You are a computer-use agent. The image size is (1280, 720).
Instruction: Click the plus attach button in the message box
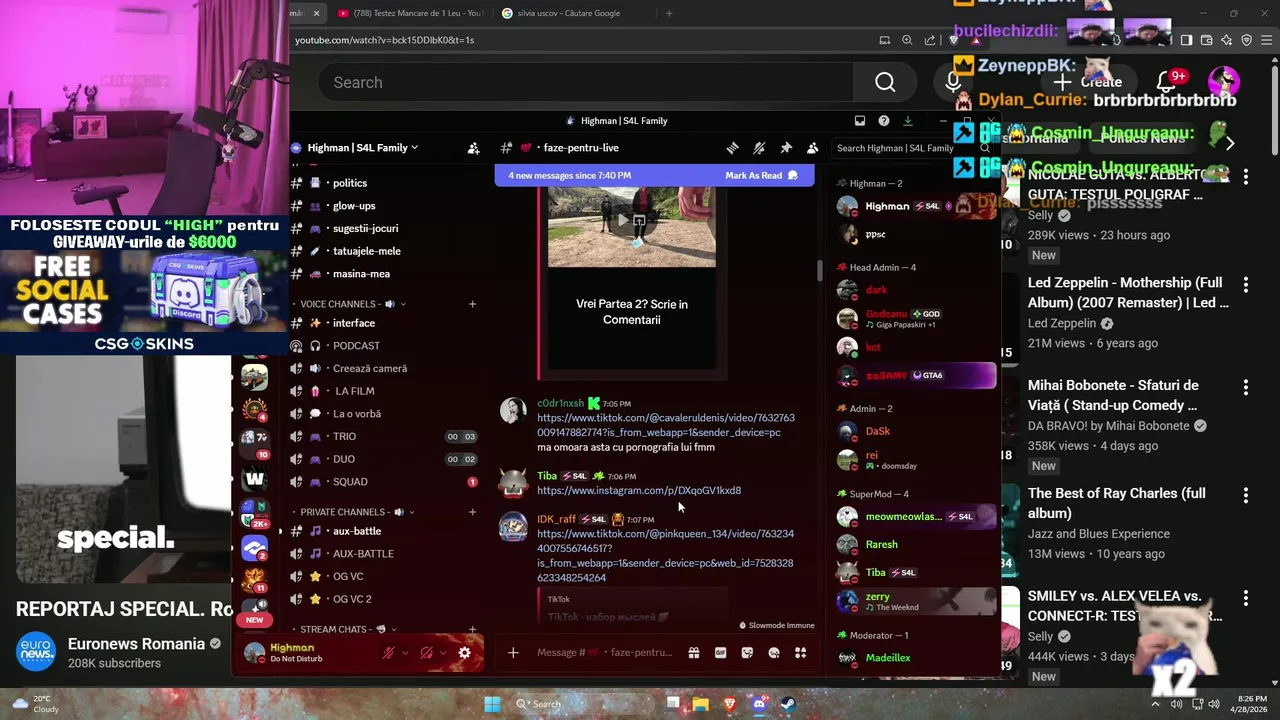pyautogui.click(x=513, y=653)
